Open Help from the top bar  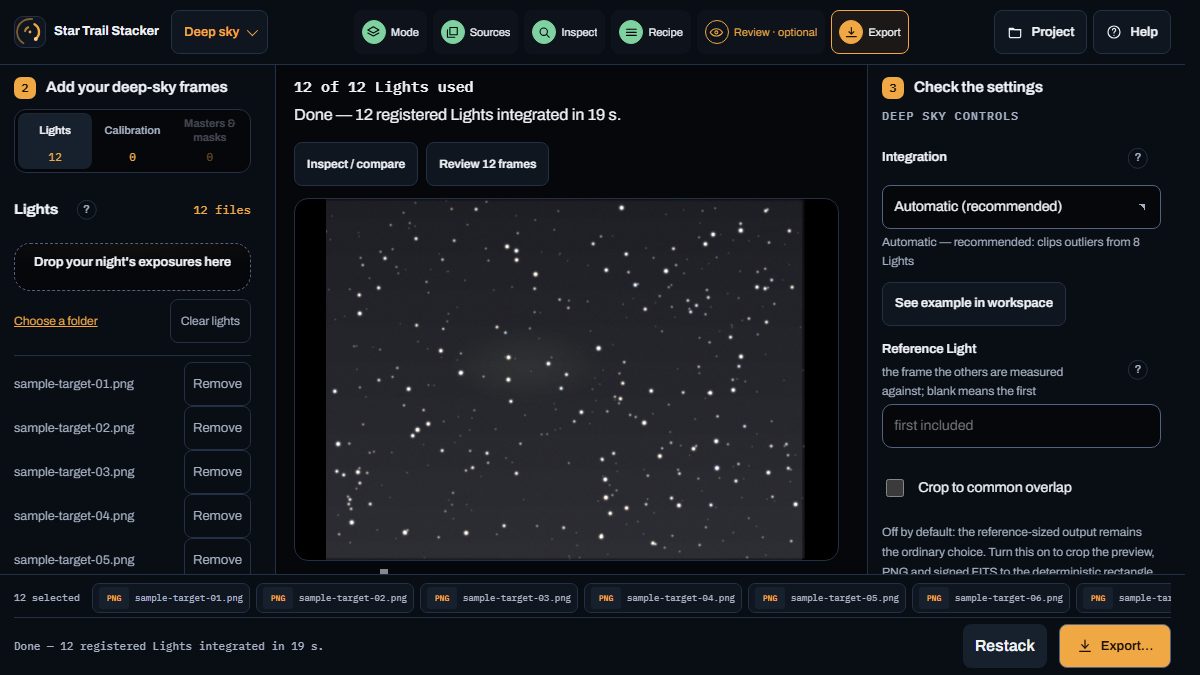click(1132, 32)
